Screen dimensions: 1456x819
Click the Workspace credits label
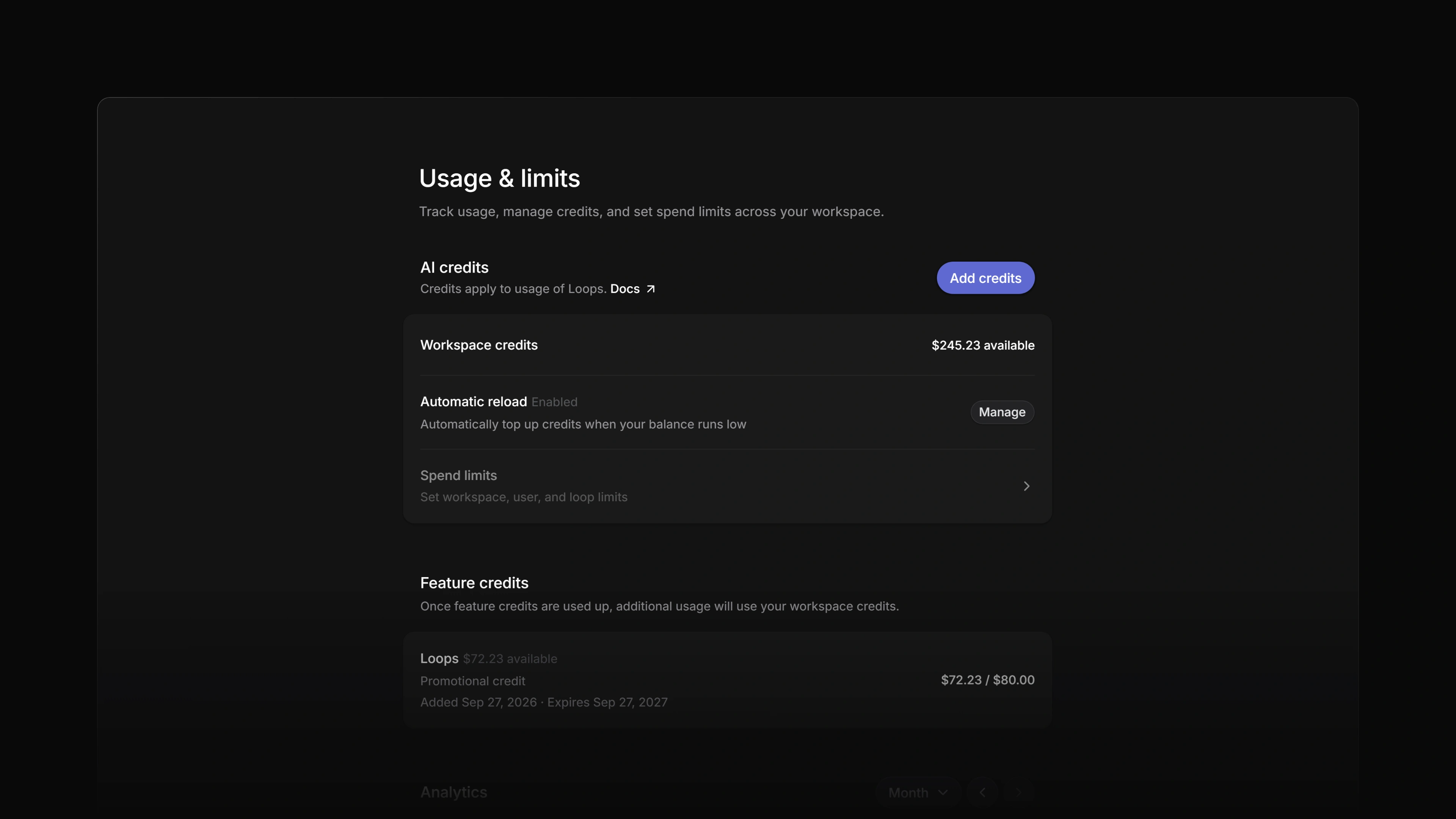[479, 345]
